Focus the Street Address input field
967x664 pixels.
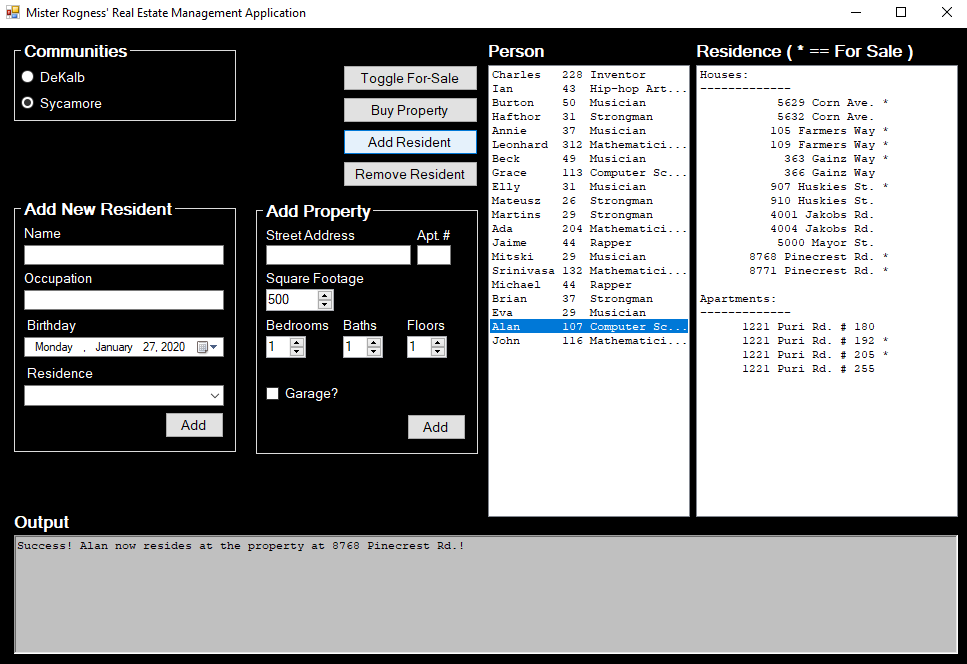coord(338,255)
